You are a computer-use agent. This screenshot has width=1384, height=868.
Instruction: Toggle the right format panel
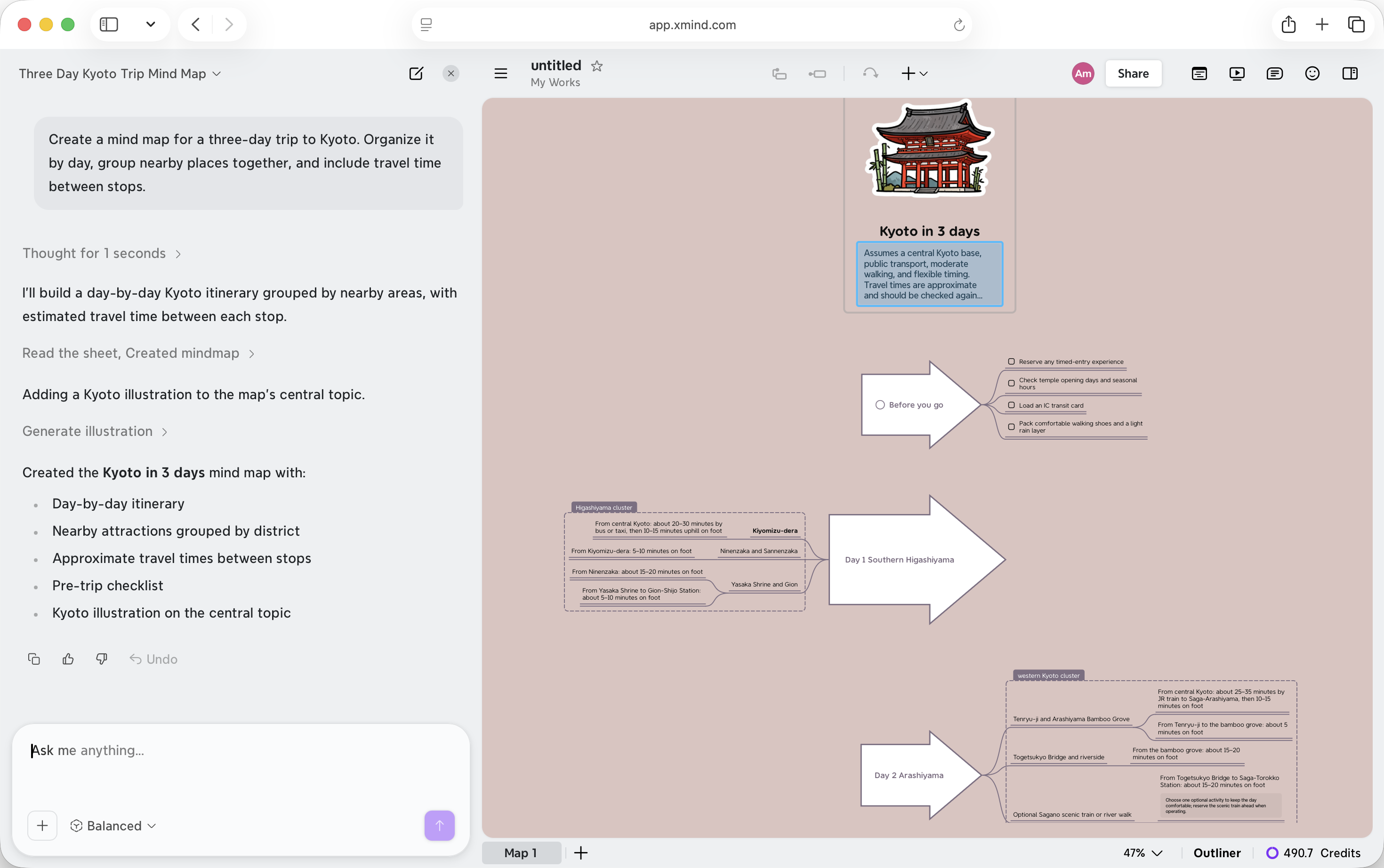1350,73
